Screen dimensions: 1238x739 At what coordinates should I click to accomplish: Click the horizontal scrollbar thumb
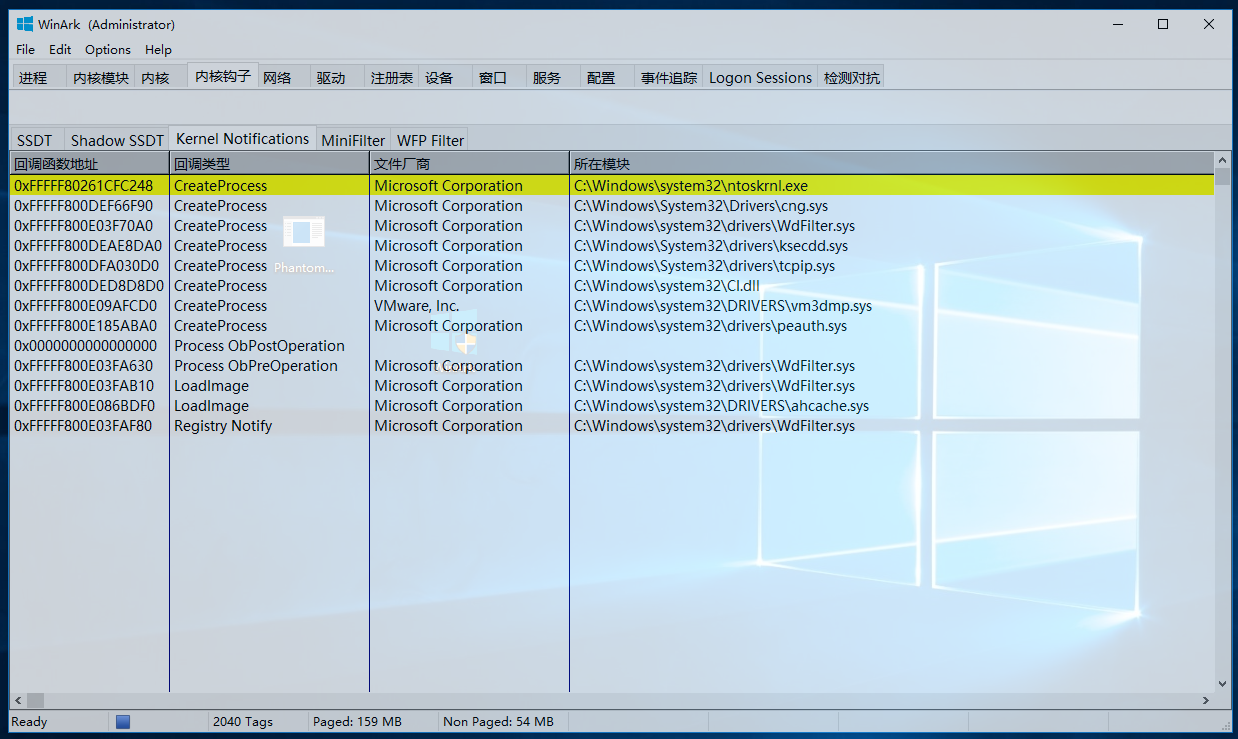click(x=35, y=700)
